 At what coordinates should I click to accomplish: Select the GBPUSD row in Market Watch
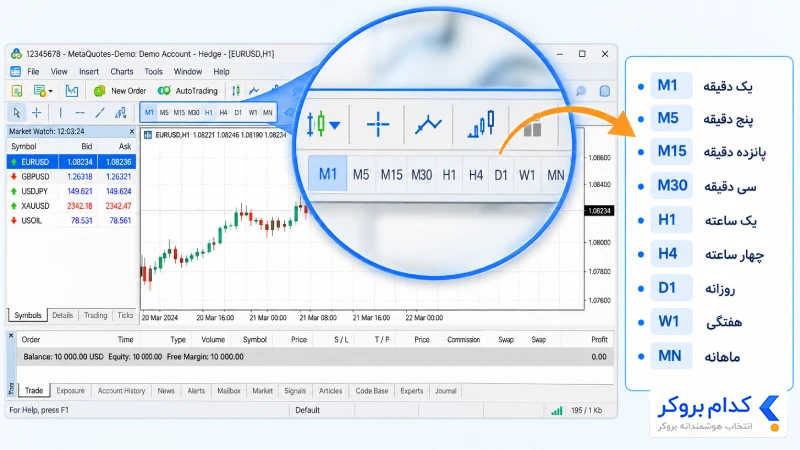(x=71, y=177)
